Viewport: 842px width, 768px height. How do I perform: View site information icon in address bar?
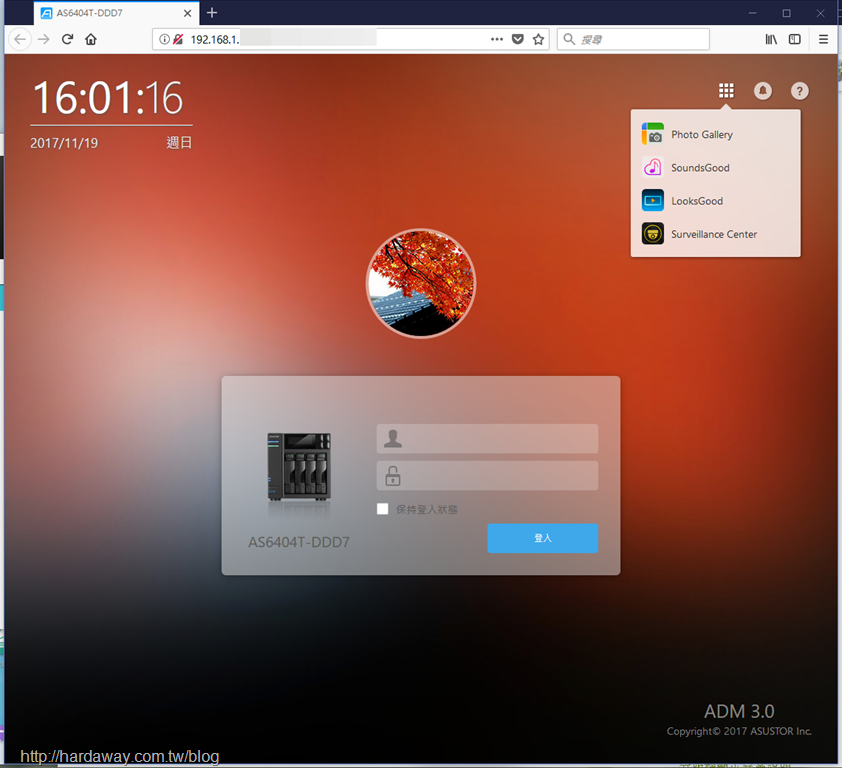(164, 39)
